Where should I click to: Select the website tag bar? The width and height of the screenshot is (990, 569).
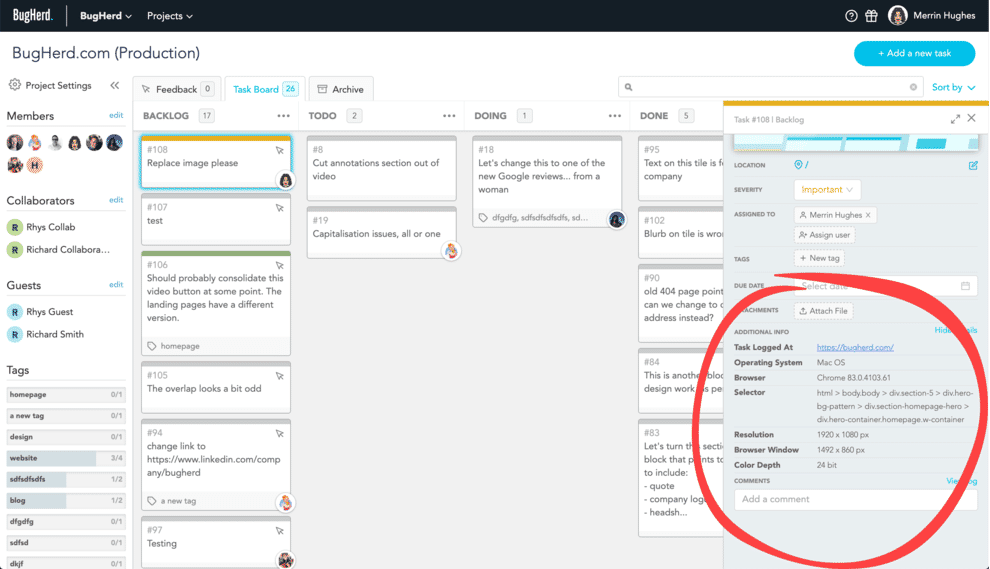point(66,458)
